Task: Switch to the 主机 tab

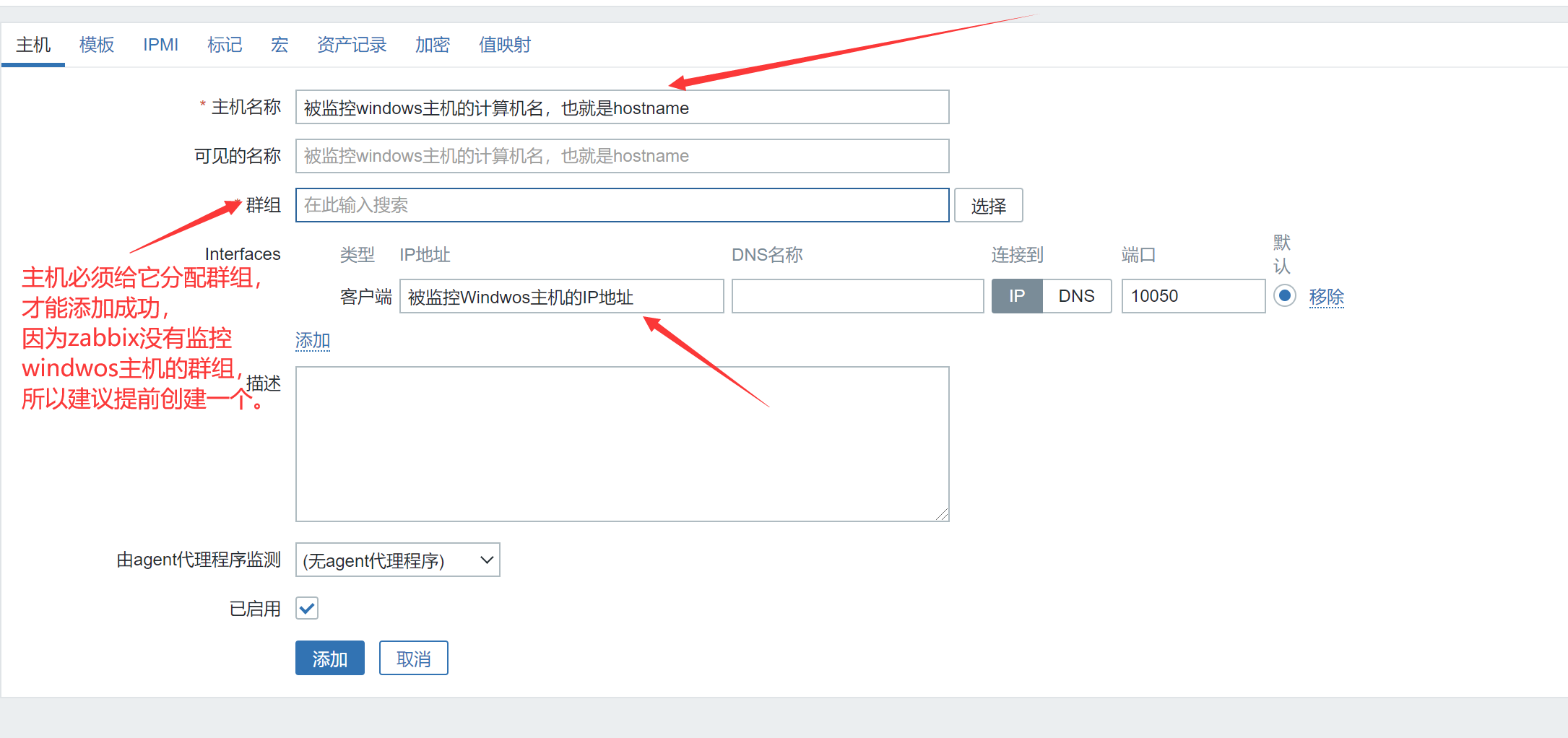Action: pos(33,45)
